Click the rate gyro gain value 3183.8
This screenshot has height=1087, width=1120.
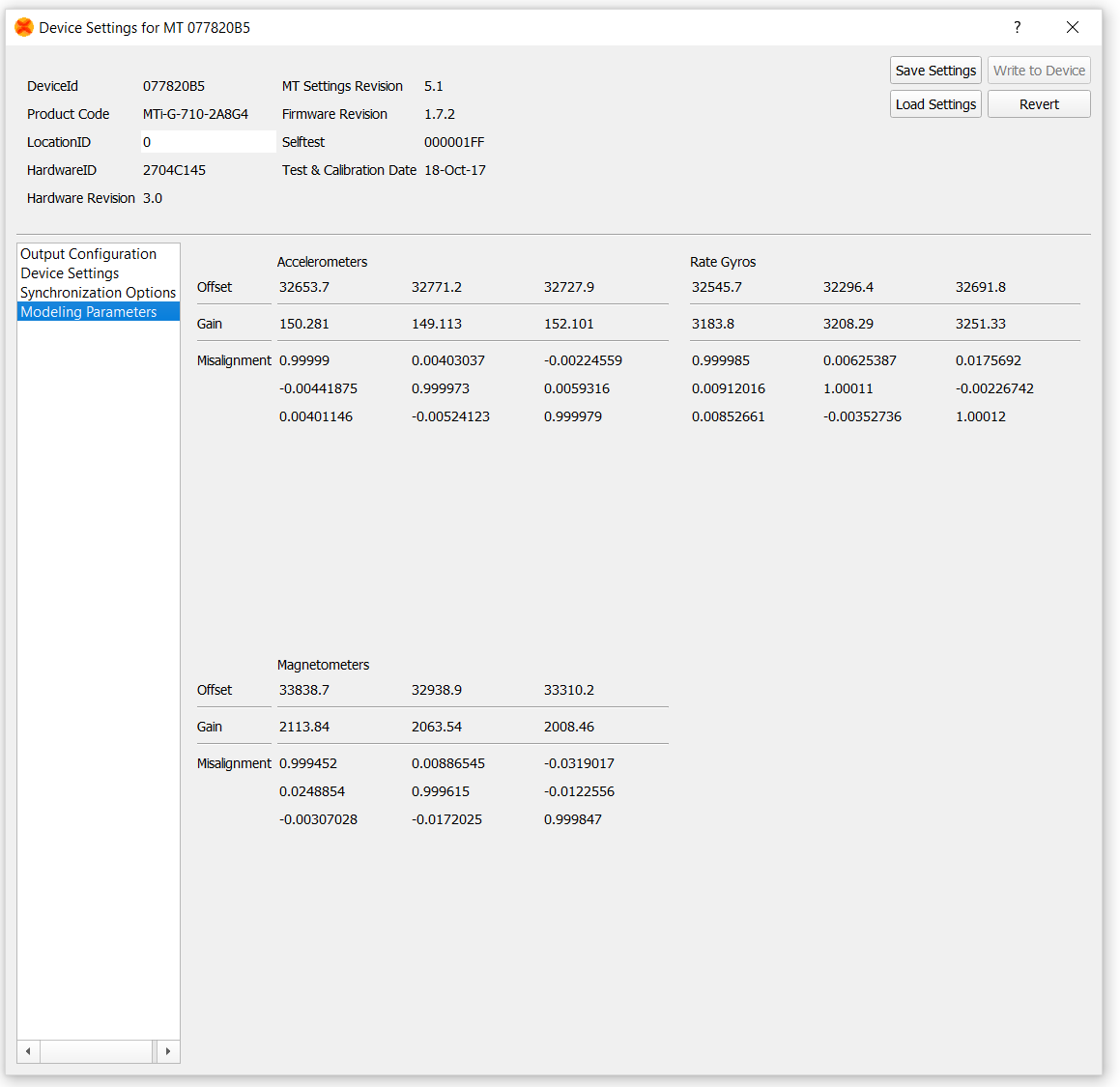coord(712,324)
